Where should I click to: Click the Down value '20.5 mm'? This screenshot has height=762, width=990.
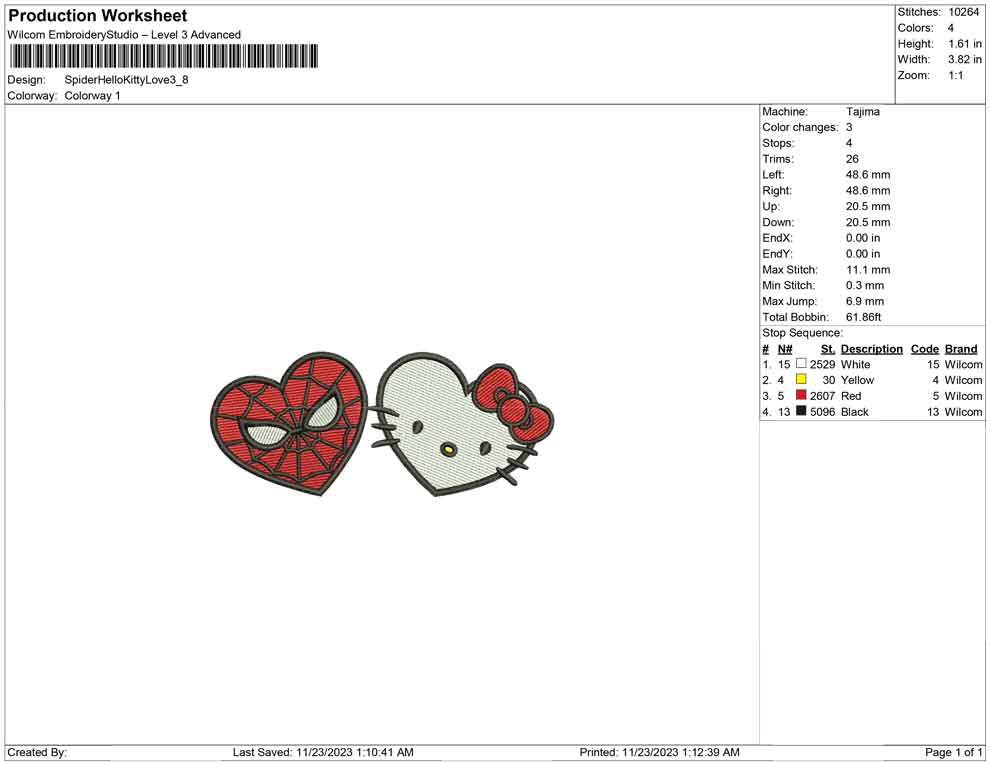coord(868,222)
